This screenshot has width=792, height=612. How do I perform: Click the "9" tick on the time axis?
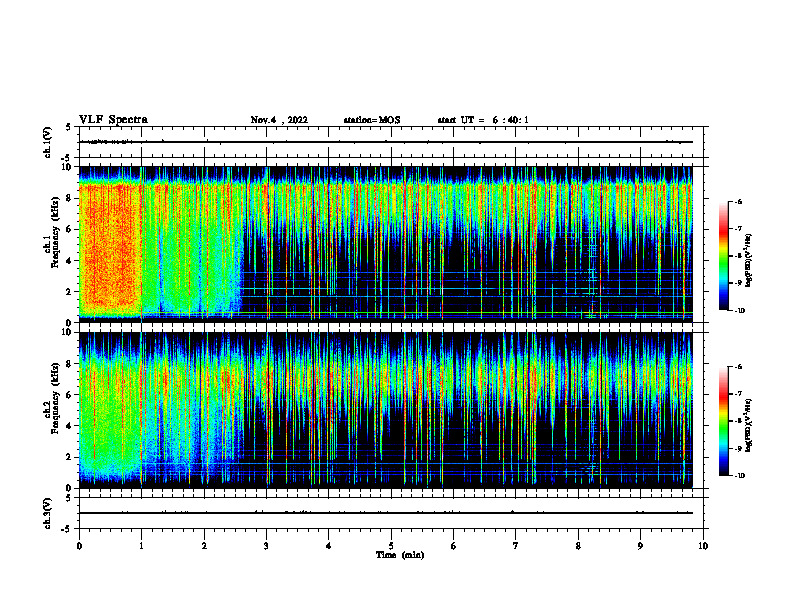(x=640, y=546)
